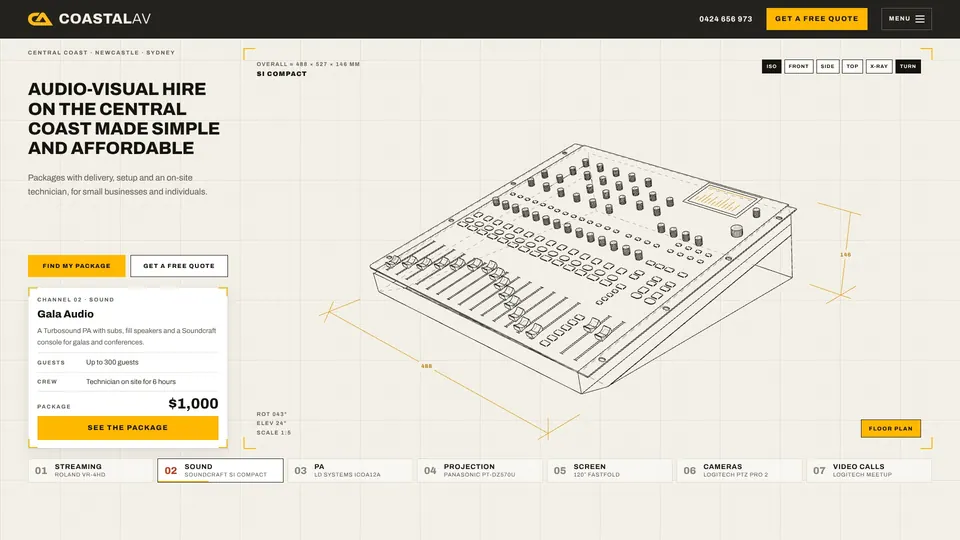Click the 146 height dimension label
This screenshot has width=960, height=540.
coord(845,255)
